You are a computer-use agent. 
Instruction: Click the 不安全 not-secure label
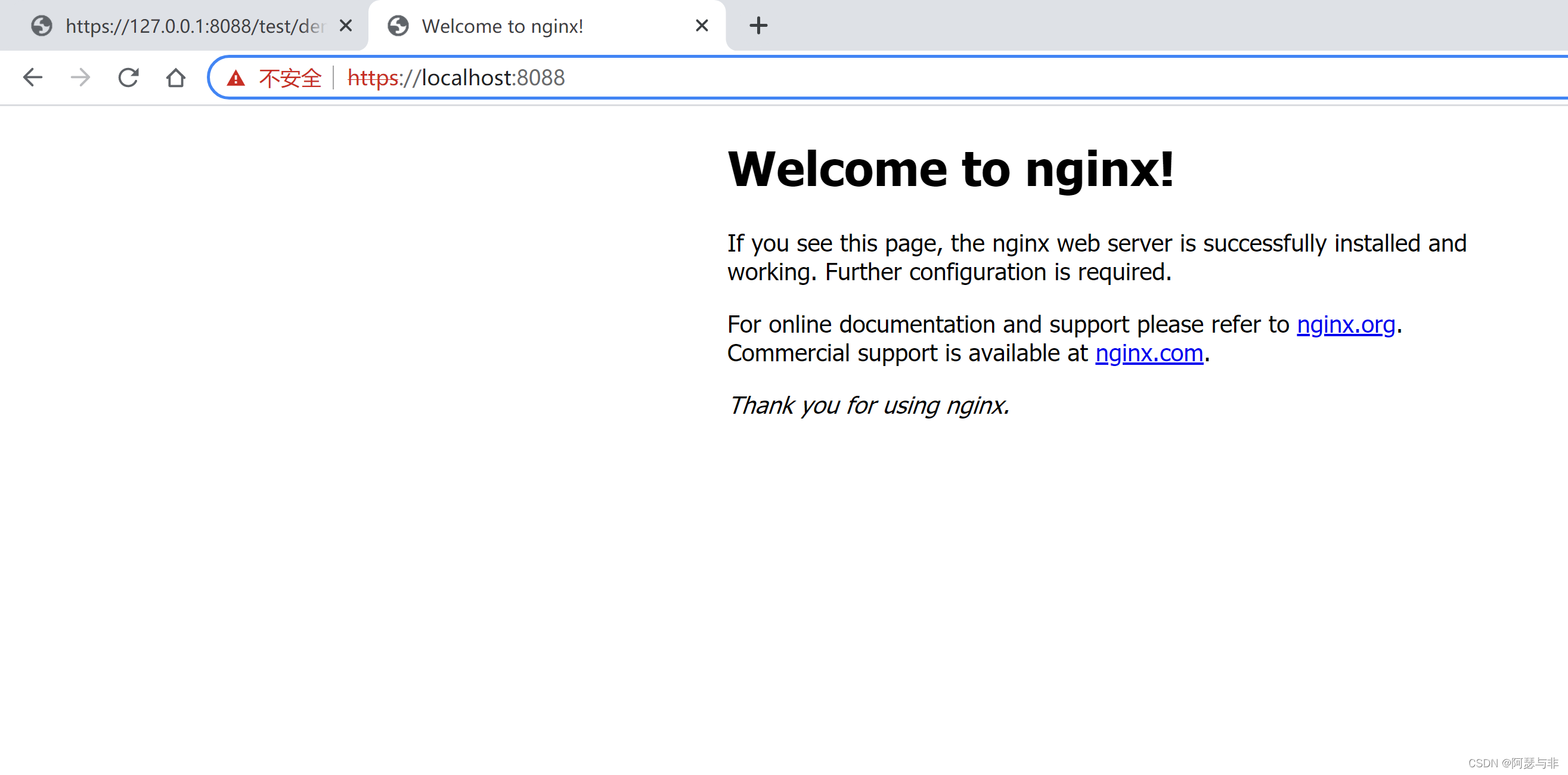pyautogui.click(x=290, y=78)
